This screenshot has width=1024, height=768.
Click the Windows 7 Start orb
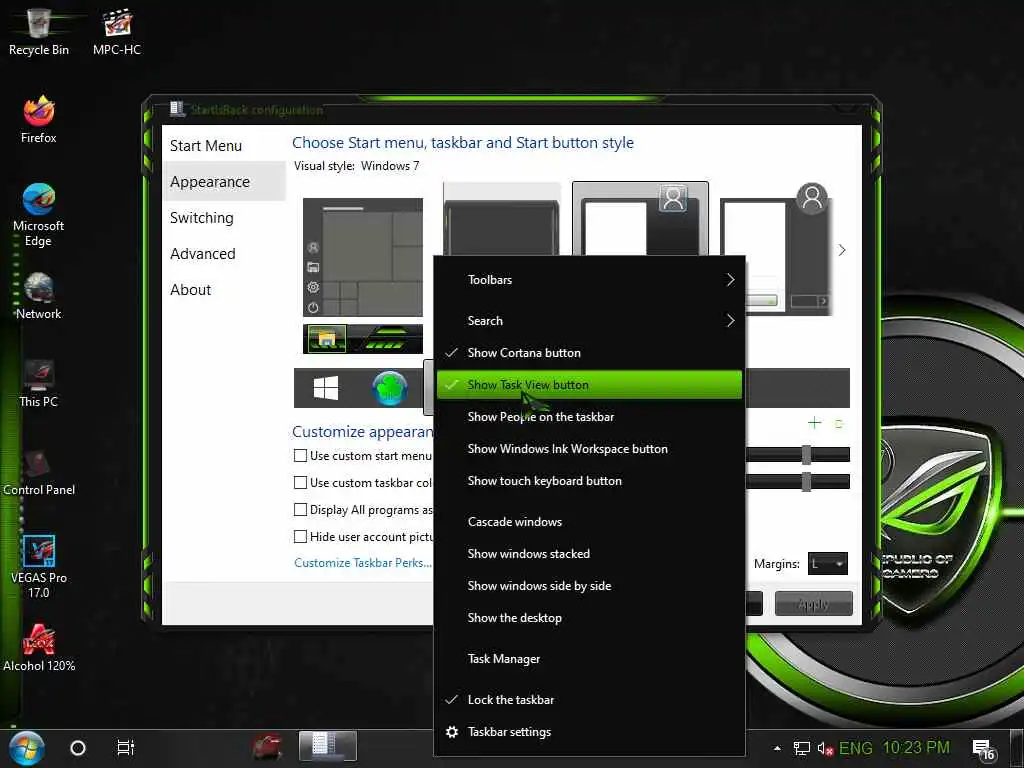pyautogui.click(x=26, y=748)
